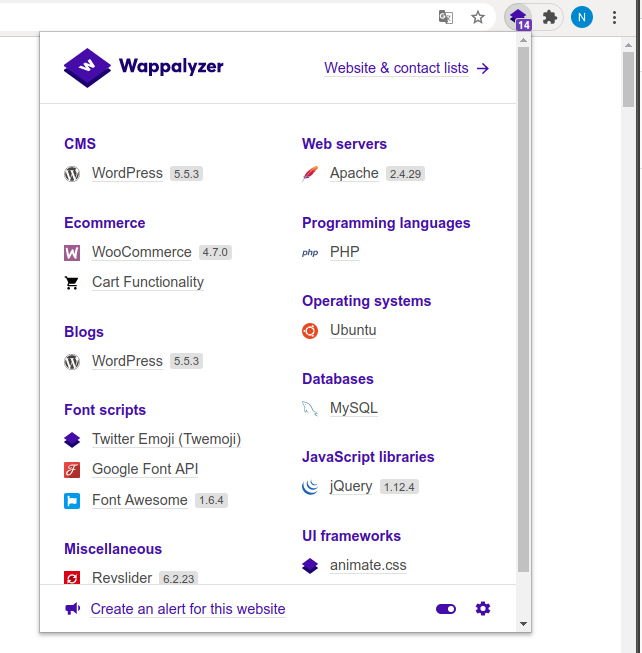Viewport: 642px width, 653px height.
Task: Click the Google Font API red icon
Action: tap(72, 470)
